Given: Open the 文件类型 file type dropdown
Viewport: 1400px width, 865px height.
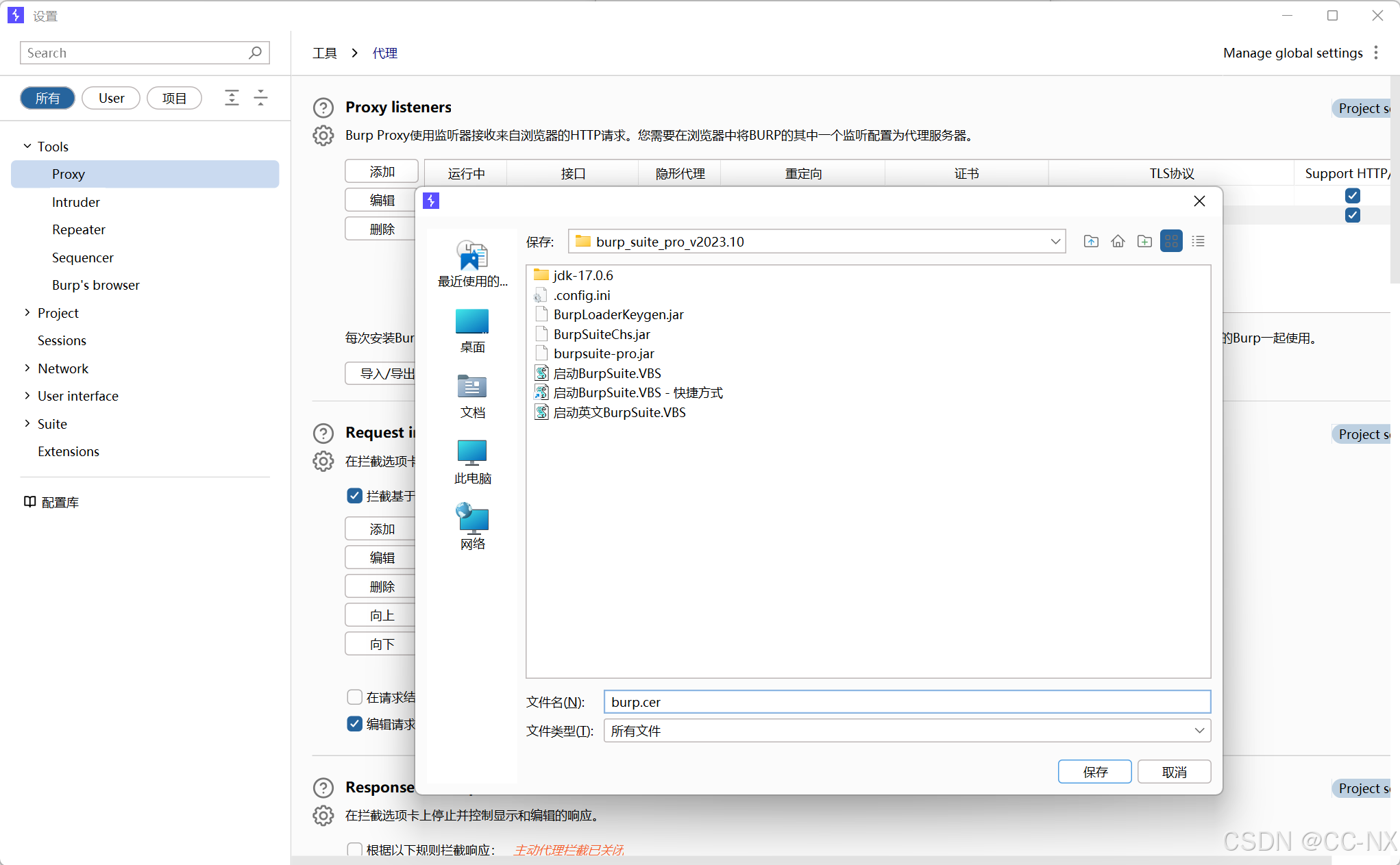Looking at the screenshot, I should click(1199, 731).
